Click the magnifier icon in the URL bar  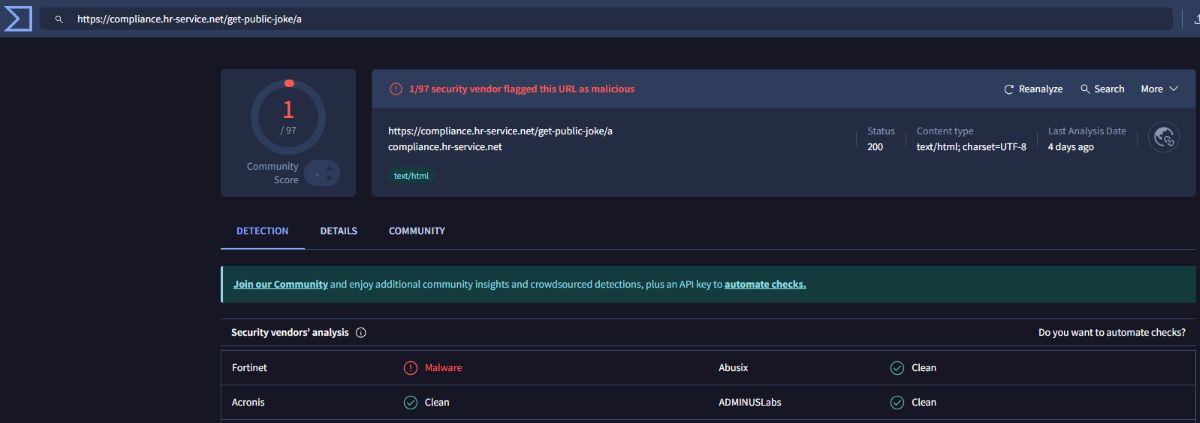pos(60,19)
